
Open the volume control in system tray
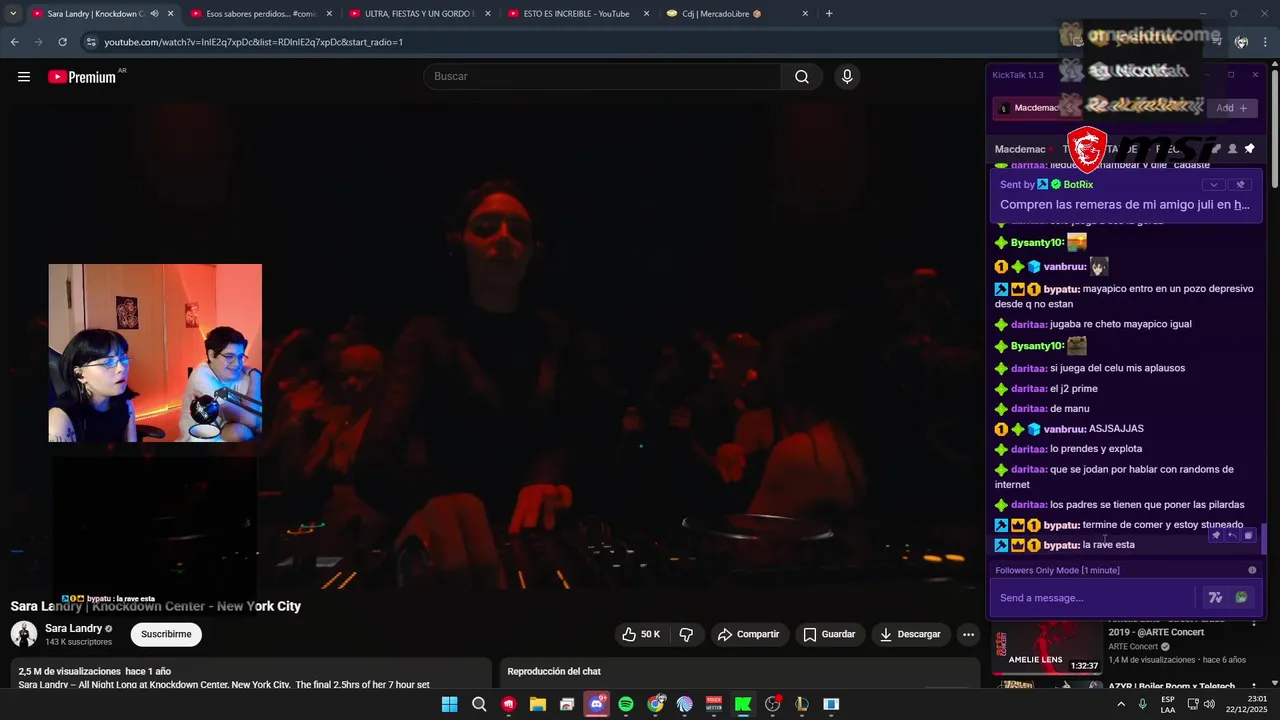[1209, 704]
